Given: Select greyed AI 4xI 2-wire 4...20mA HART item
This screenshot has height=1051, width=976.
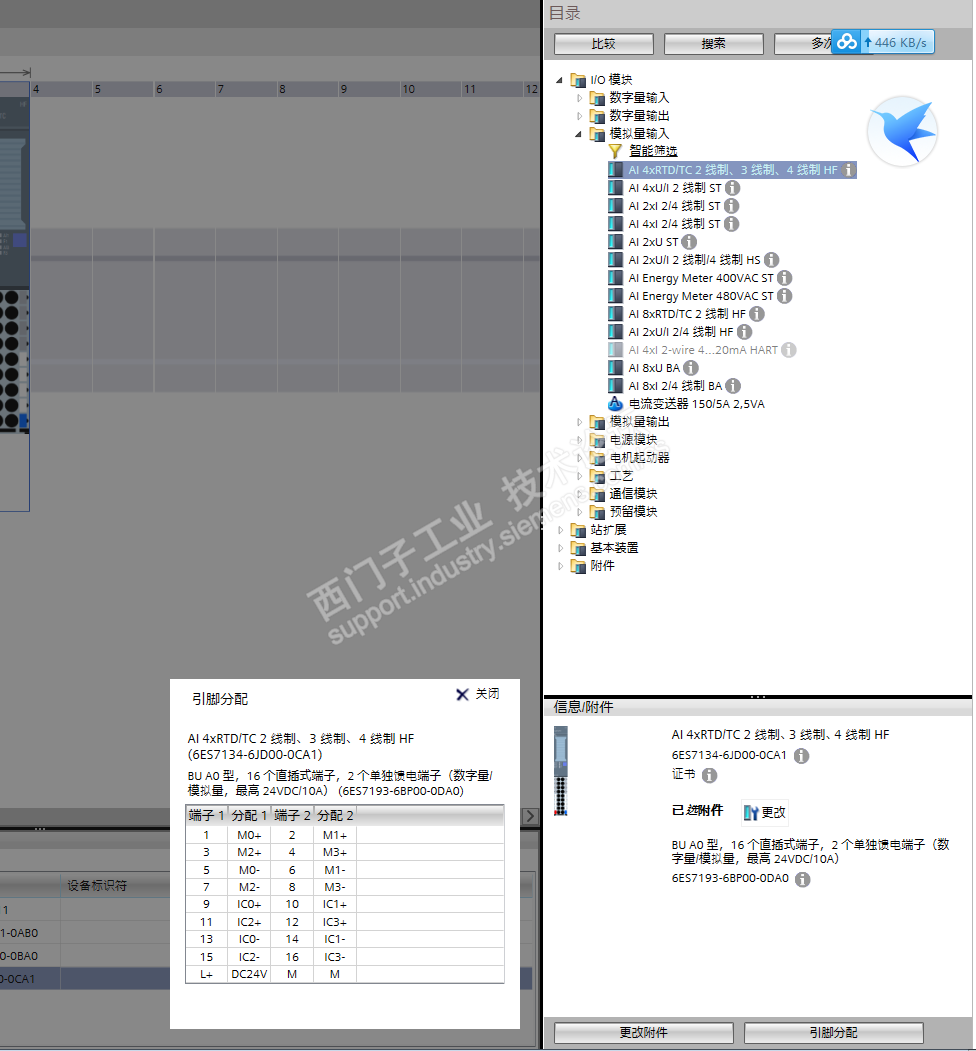Looking at the screenshot, I should point(703,350).
